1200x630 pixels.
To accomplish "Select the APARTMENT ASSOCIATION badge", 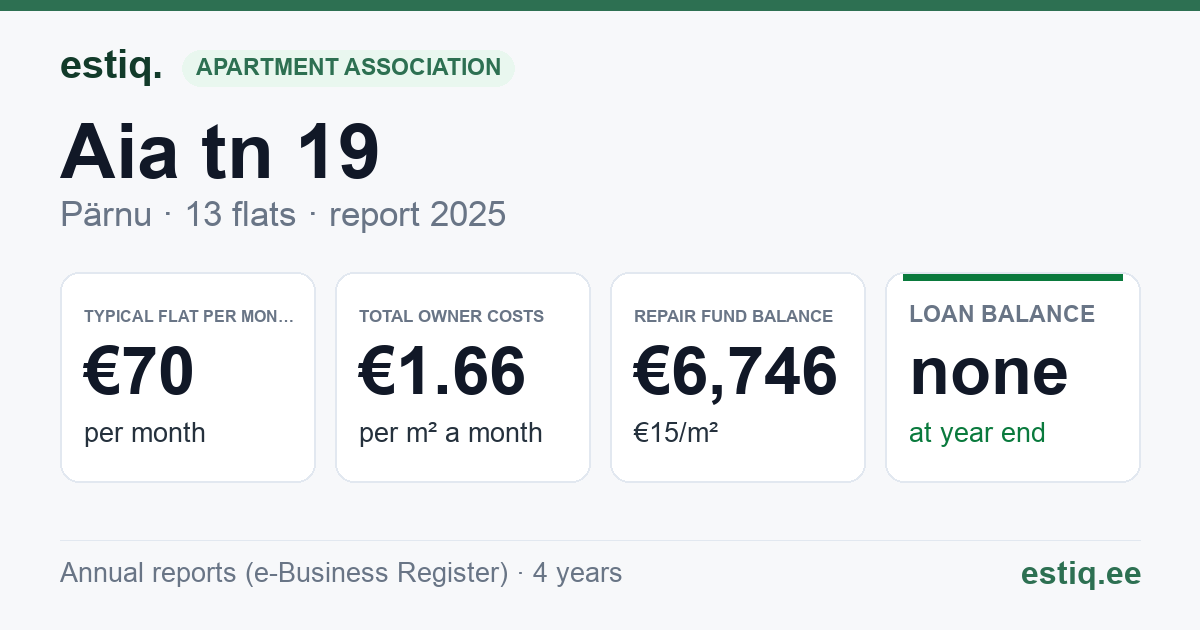I will coord(348,68).
